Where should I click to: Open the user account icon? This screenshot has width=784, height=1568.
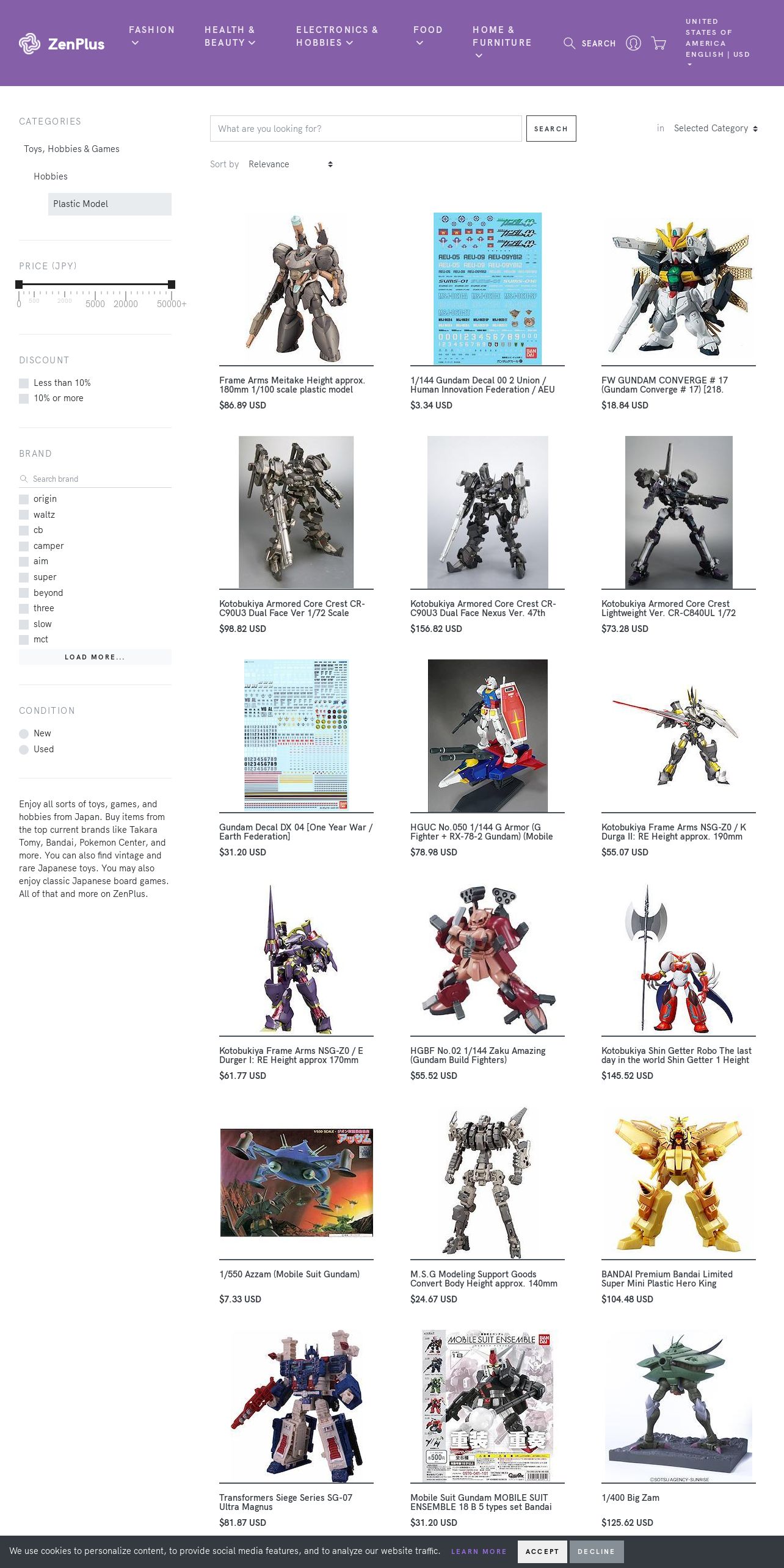click(x=633, y=43)
